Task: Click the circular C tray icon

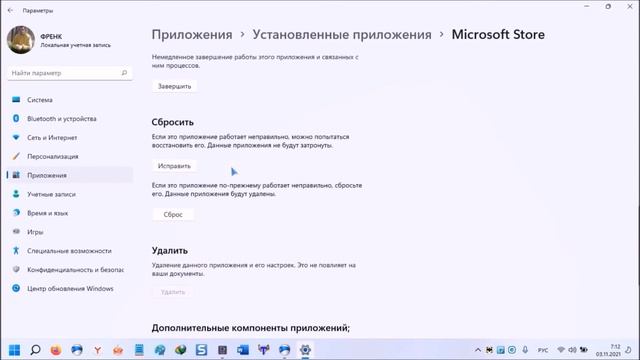Action: (512, 350)
